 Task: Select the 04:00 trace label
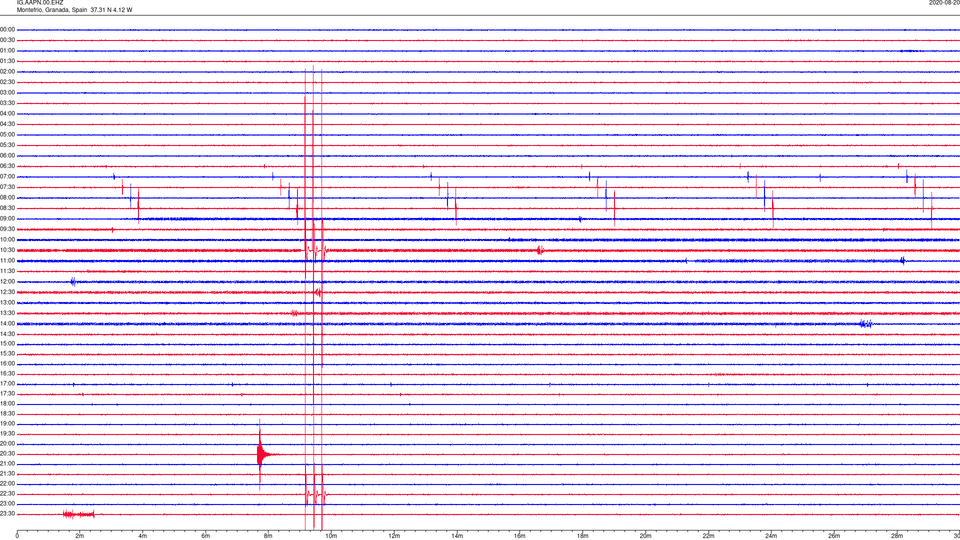tap(7, 114)
